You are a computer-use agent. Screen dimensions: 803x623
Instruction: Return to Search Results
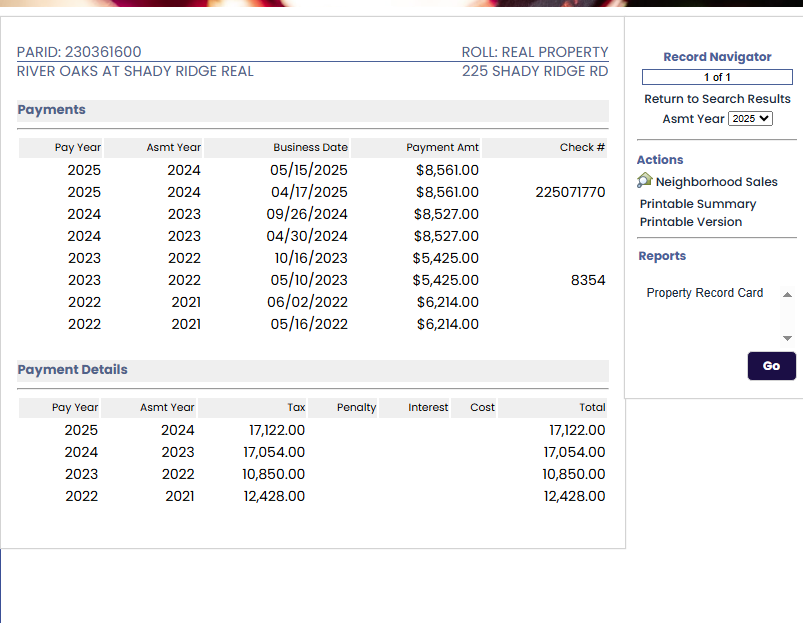coord(717,99)
